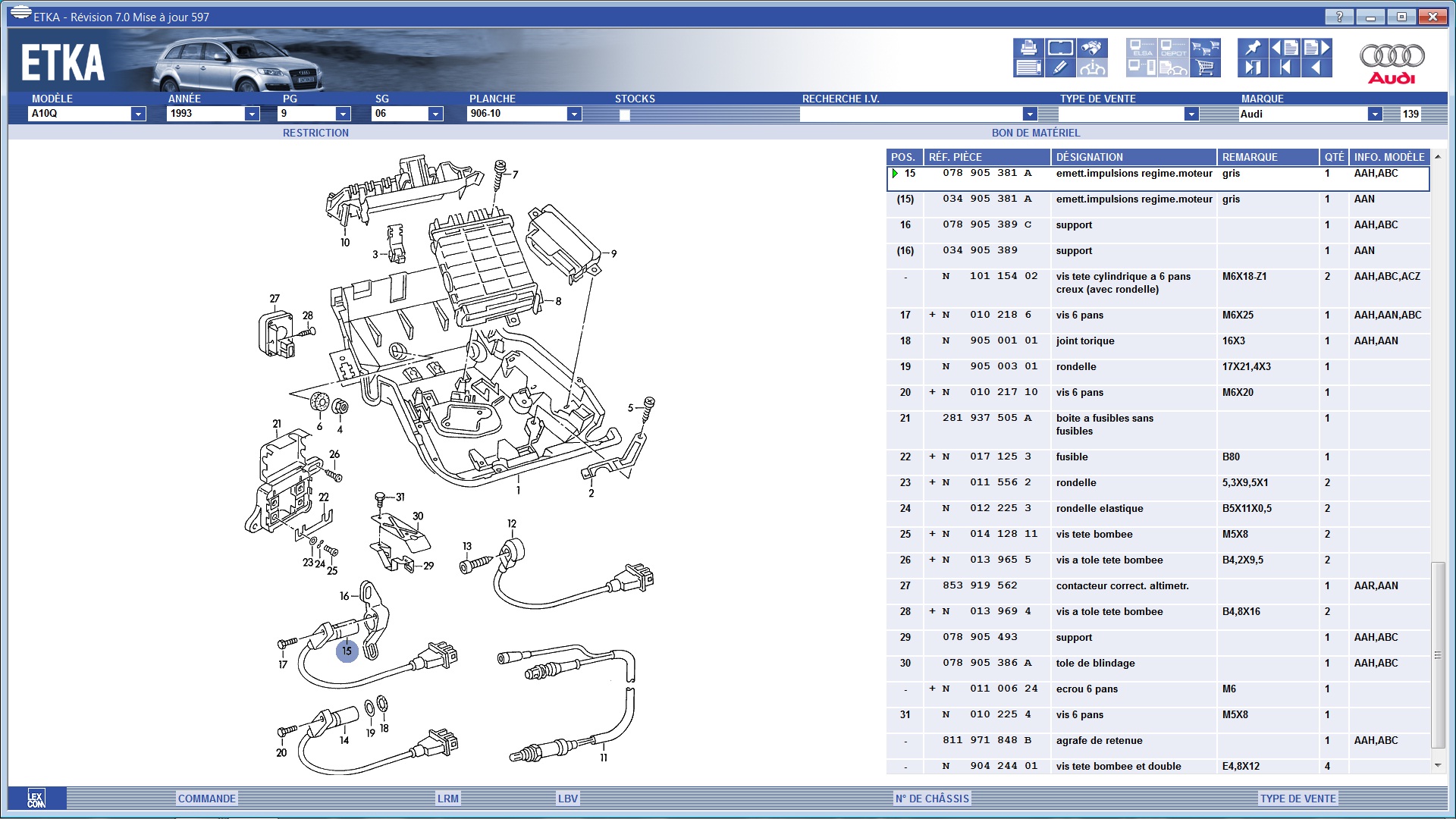This screenshot has height=819, width=1456.
Task: Click the computer-to-server icon
Action: coord(1141,67)
